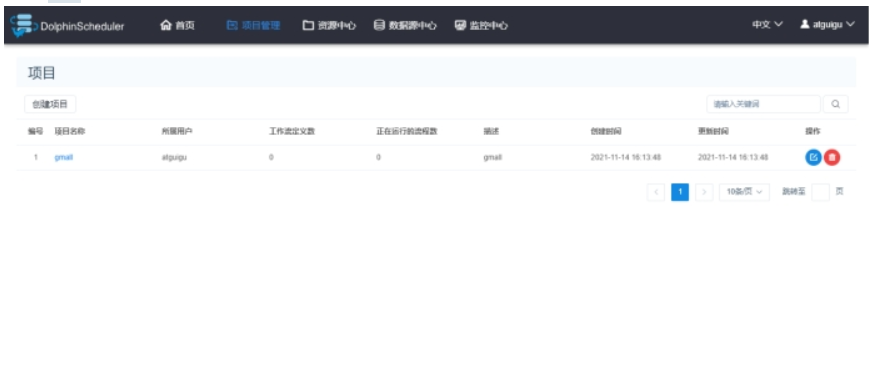Click the 项目 page heading

click(x=42, y=73)
